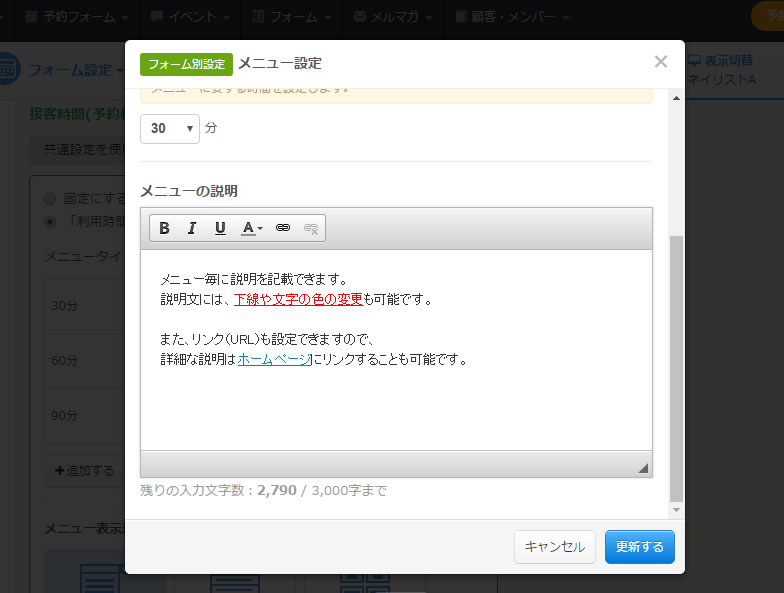Click the insert link icon
Screen dimensions: 784x593
coord(283,228)
